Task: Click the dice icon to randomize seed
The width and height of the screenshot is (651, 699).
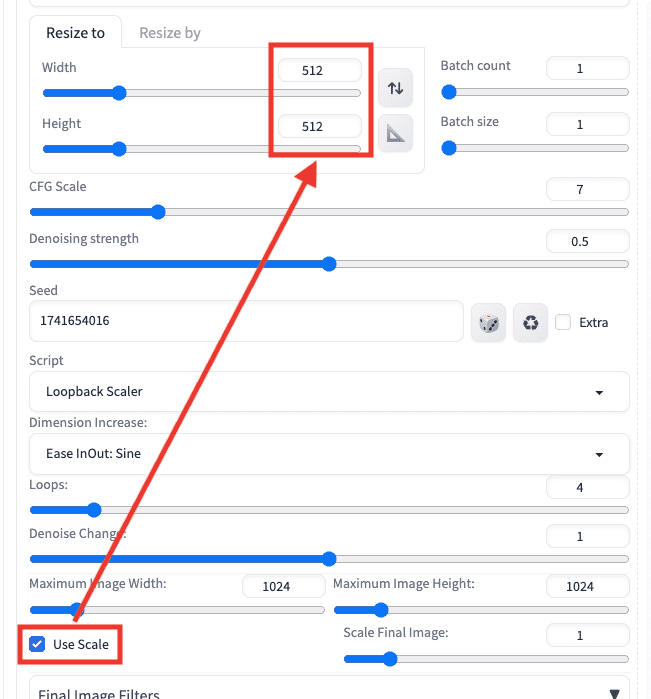Action: (488, 322)
